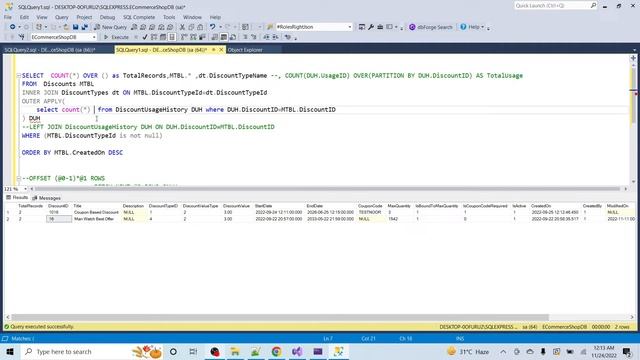Viewport: 640px width, 360px height.
Task: Switch to the Object Explorer tab
Action: click(245, 50)
